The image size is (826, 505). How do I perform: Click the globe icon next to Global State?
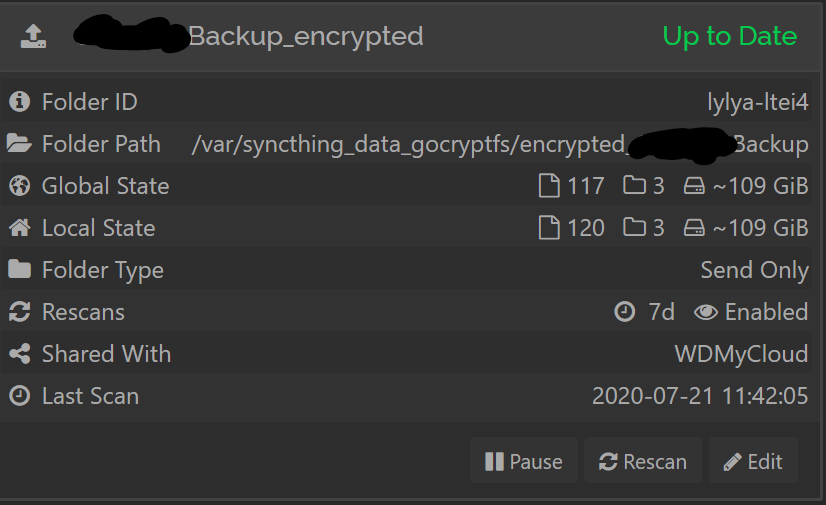click(x=19, y=185)
